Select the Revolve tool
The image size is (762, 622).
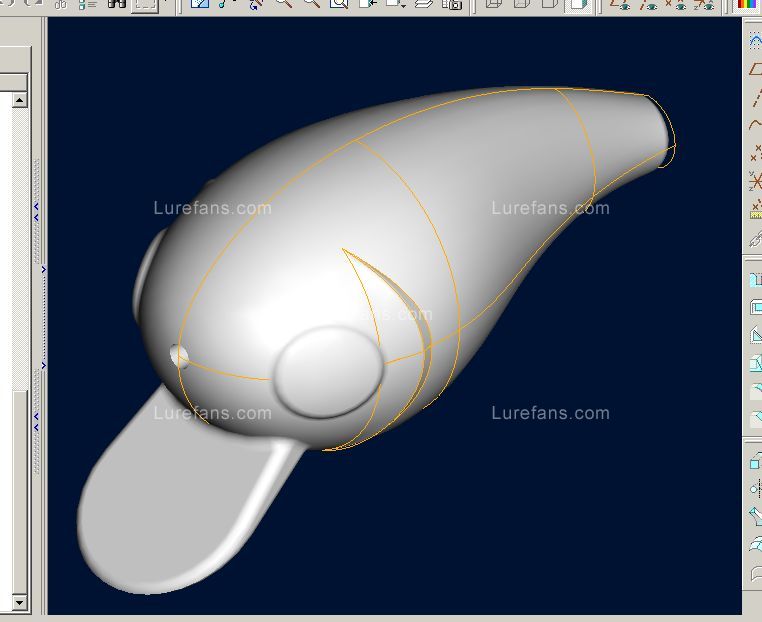click(x=756, y=488)
